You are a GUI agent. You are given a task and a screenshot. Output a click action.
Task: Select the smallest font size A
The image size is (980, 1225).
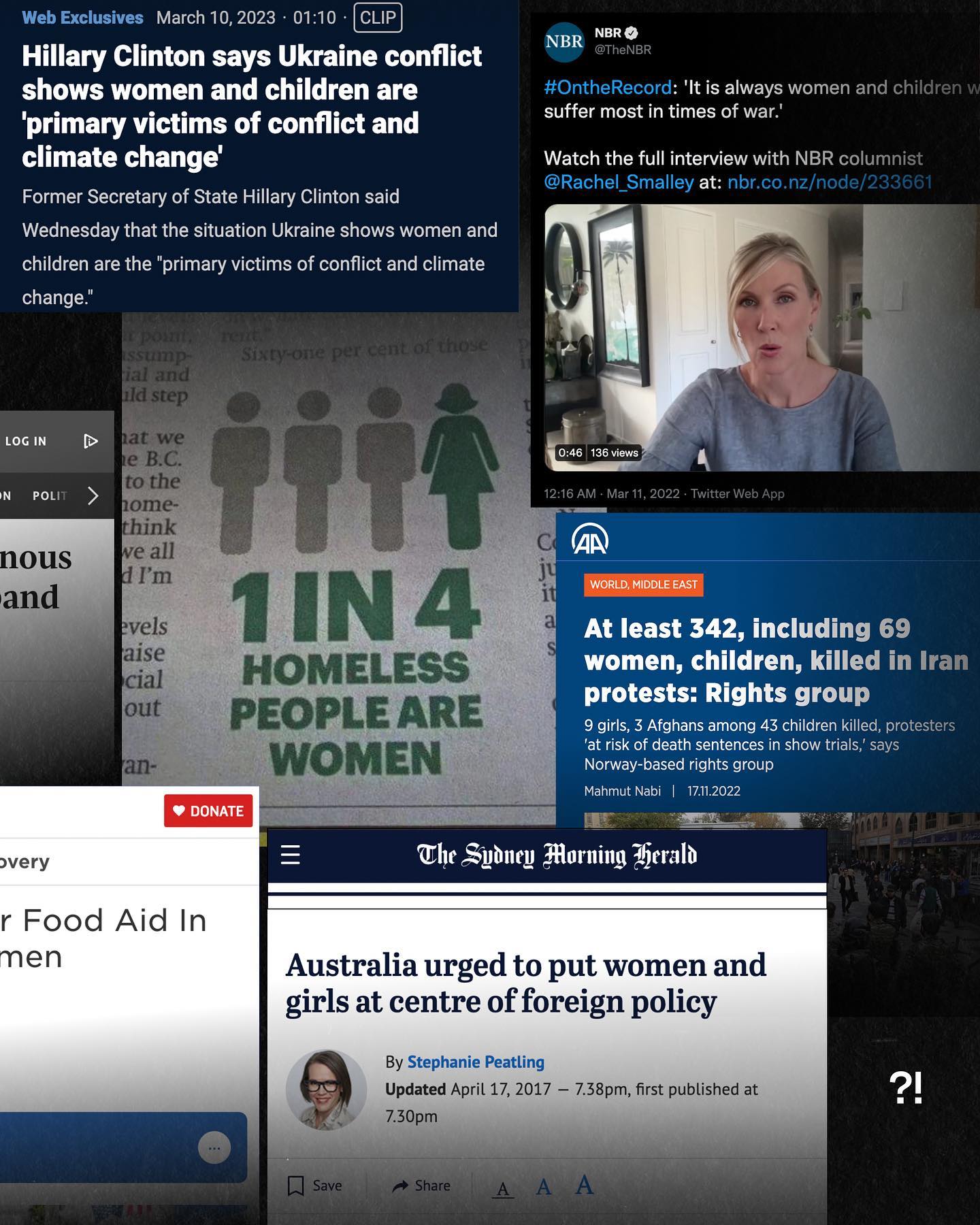click(x=503, y=1189)
